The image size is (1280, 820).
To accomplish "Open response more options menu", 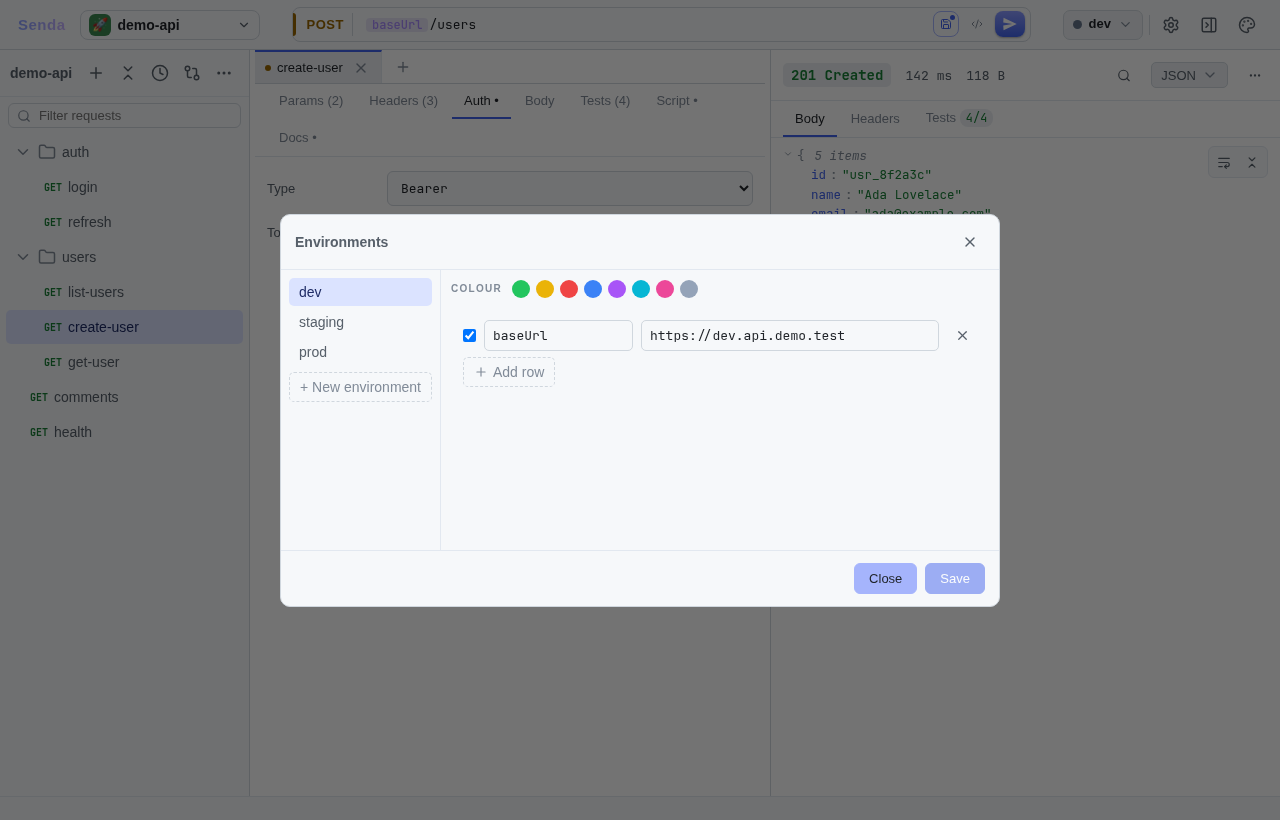I will pos(1255,75).
